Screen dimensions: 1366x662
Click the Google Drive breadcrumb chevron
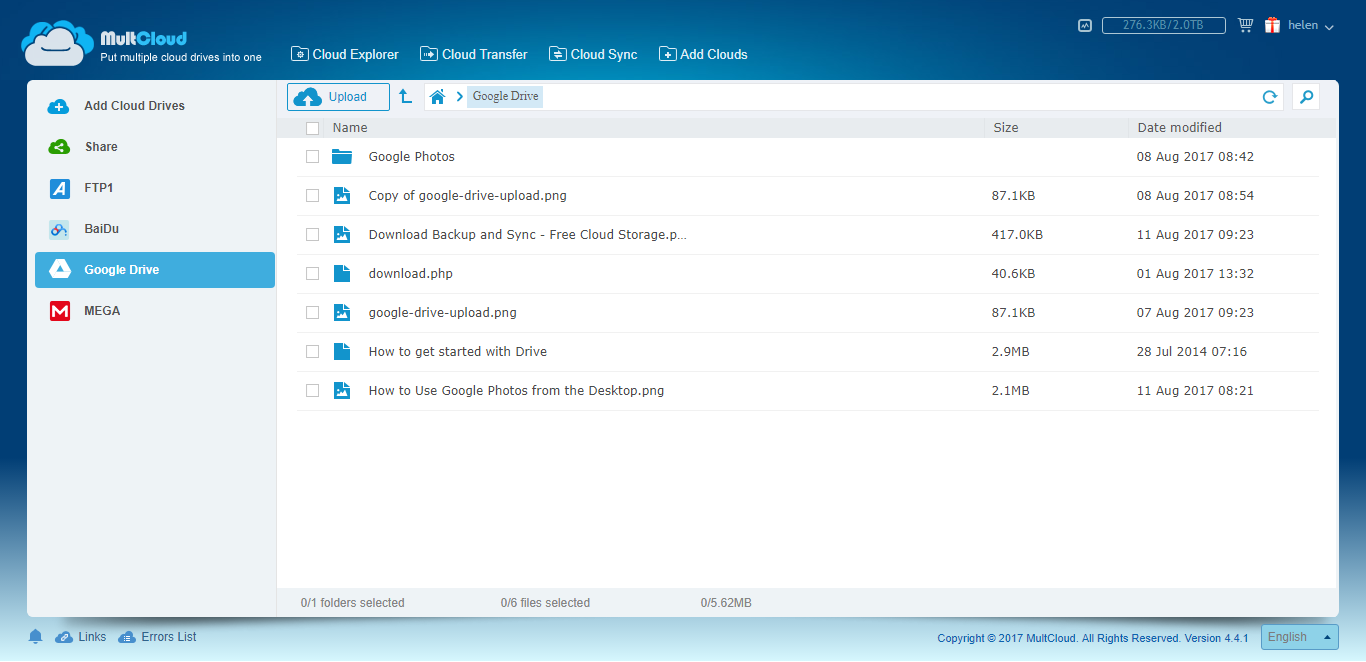[460, 96]
